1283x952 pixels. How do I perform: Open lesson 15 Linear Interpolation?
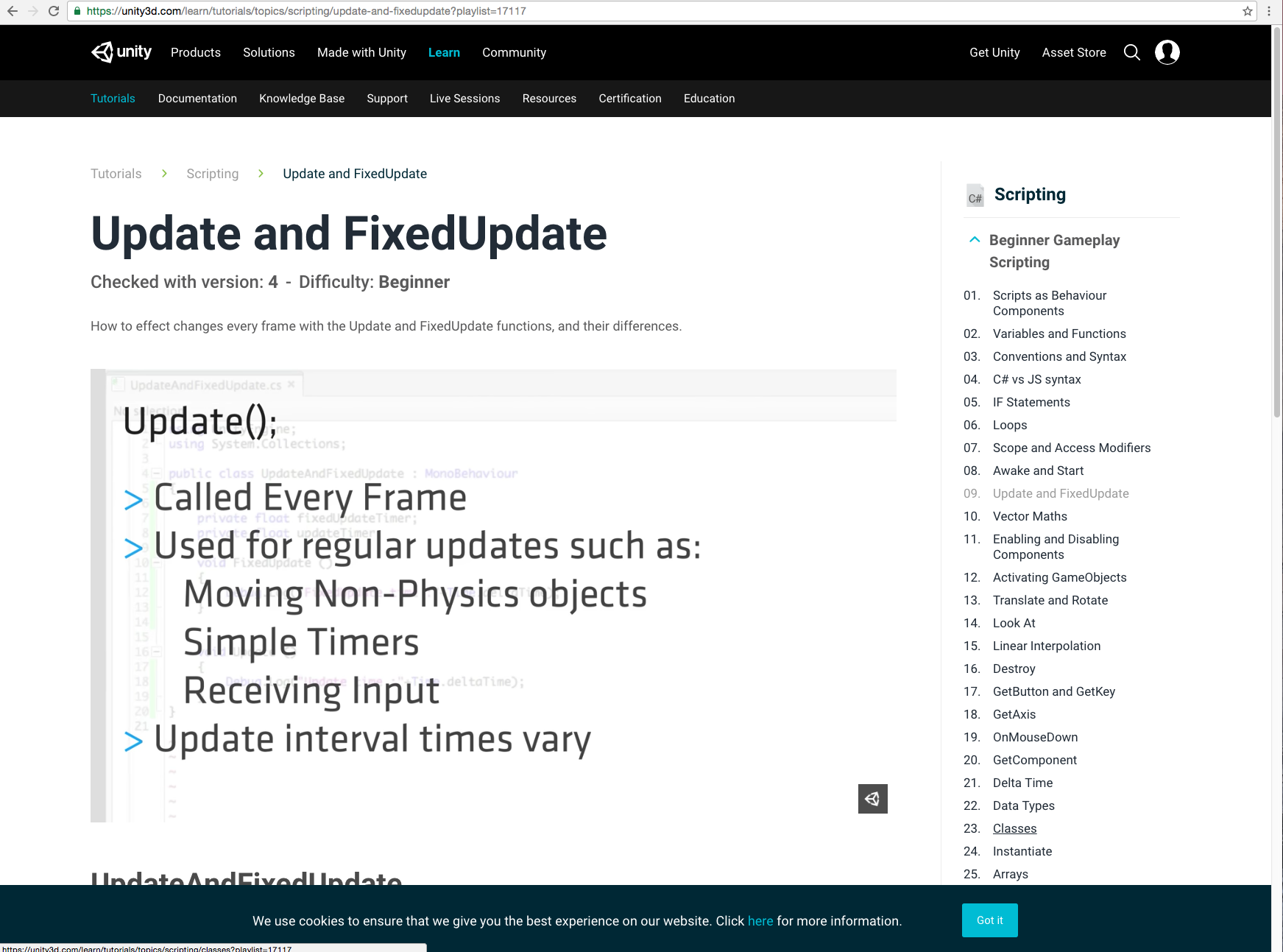click(1047, 646)
